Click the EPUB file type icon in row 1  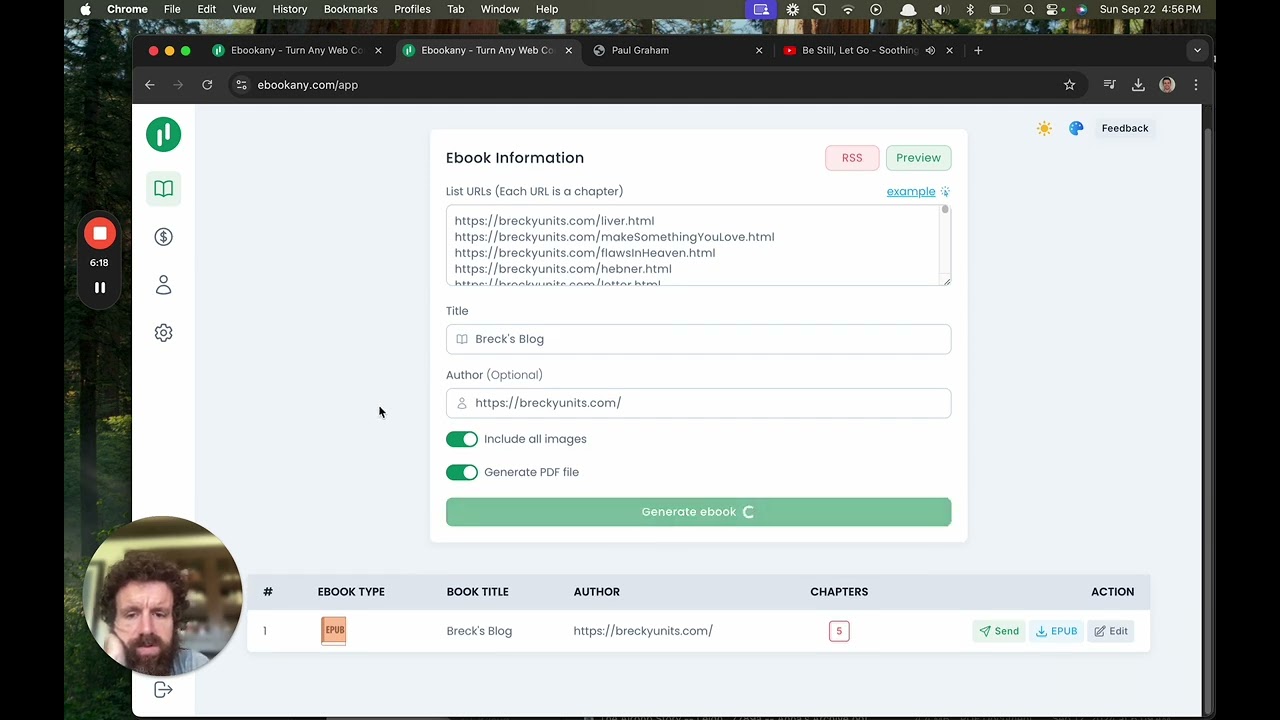pos(334,631)
